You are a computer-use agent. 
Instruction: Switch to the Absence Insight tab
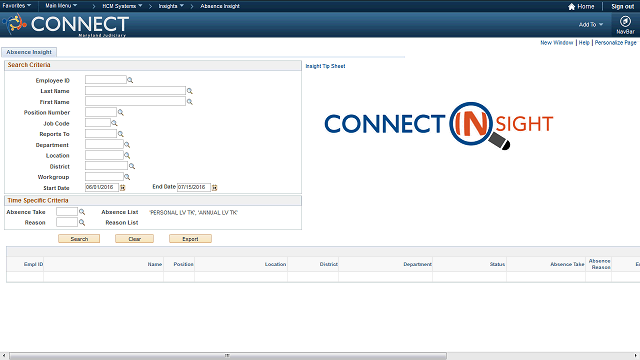(29, 52)
